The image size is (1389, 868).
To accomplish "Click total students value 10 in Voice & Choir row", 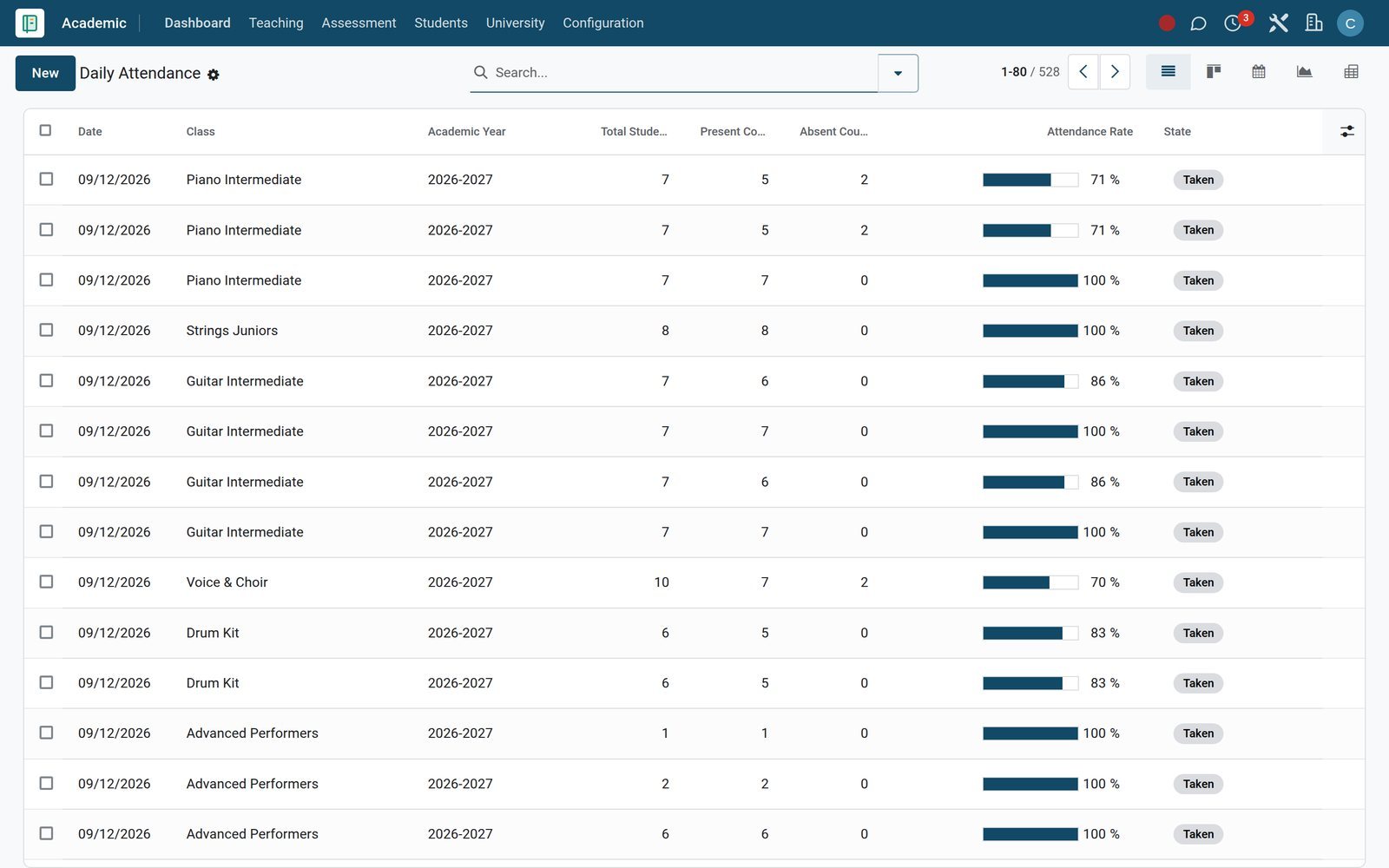I will (662, 582).
